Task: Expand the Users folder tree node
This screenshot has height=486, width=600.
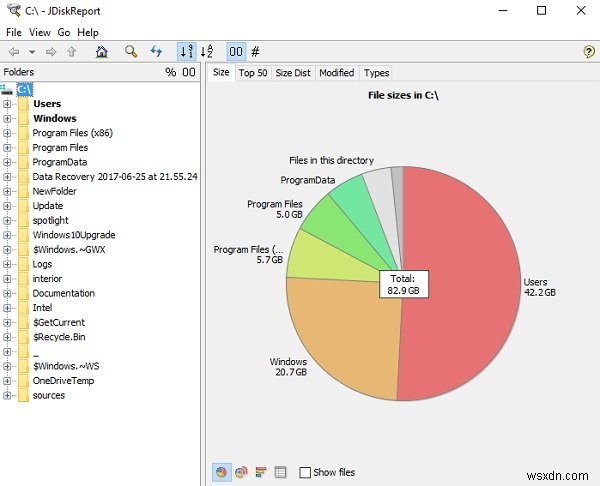Action: pyautogui.click(x=7, y=104)
